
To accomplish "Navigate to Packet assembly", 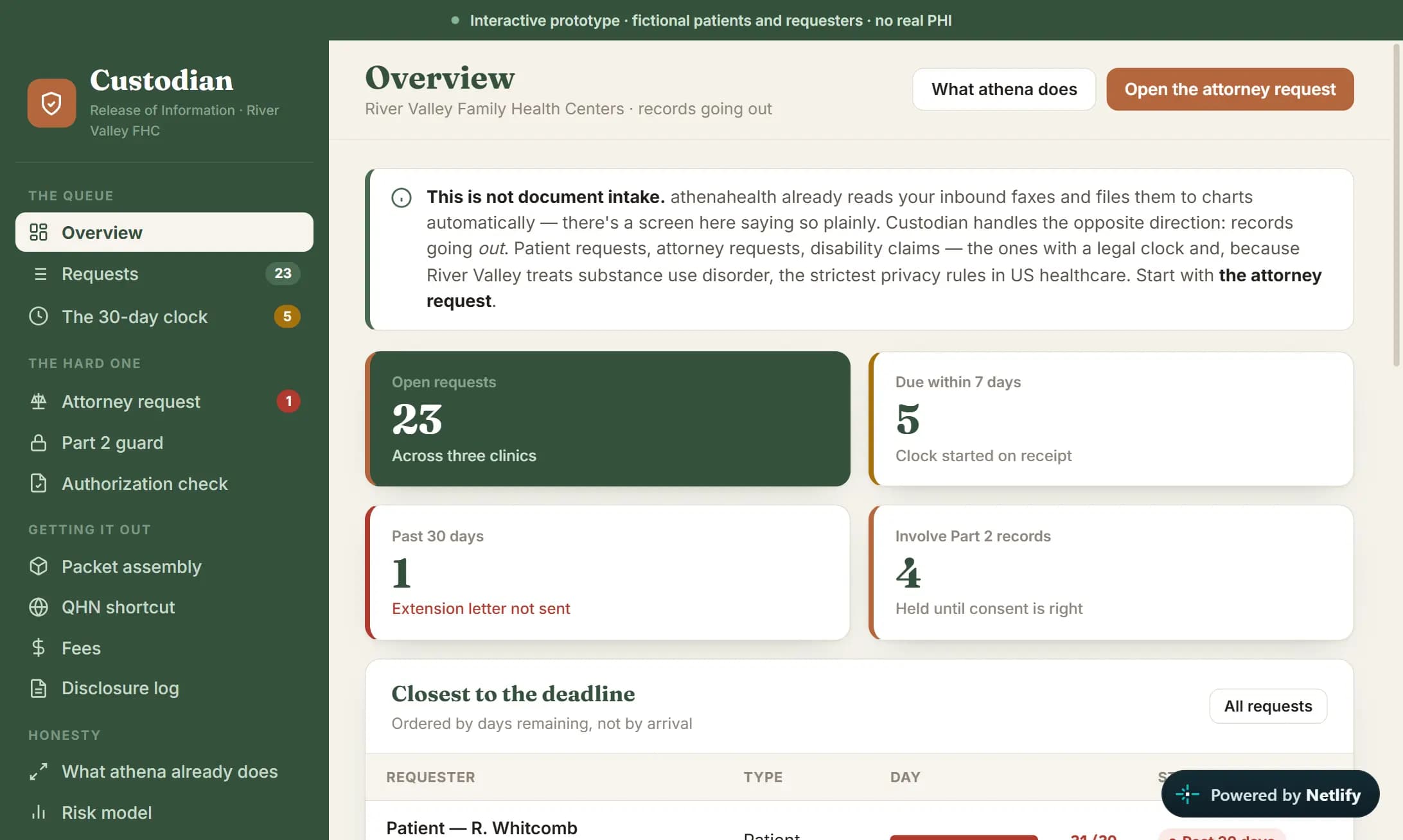I will pos(164,566).
